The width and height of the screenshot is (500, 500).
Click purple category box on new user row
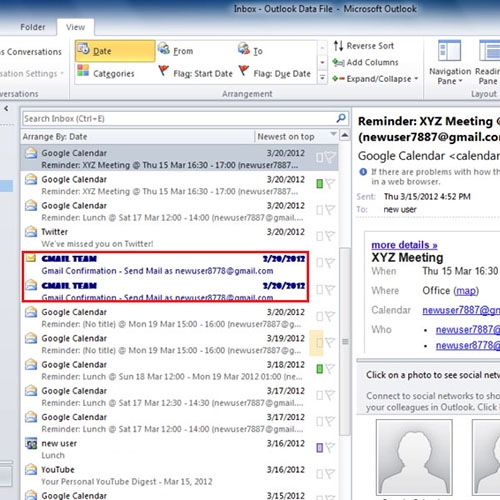coord(319,447)
